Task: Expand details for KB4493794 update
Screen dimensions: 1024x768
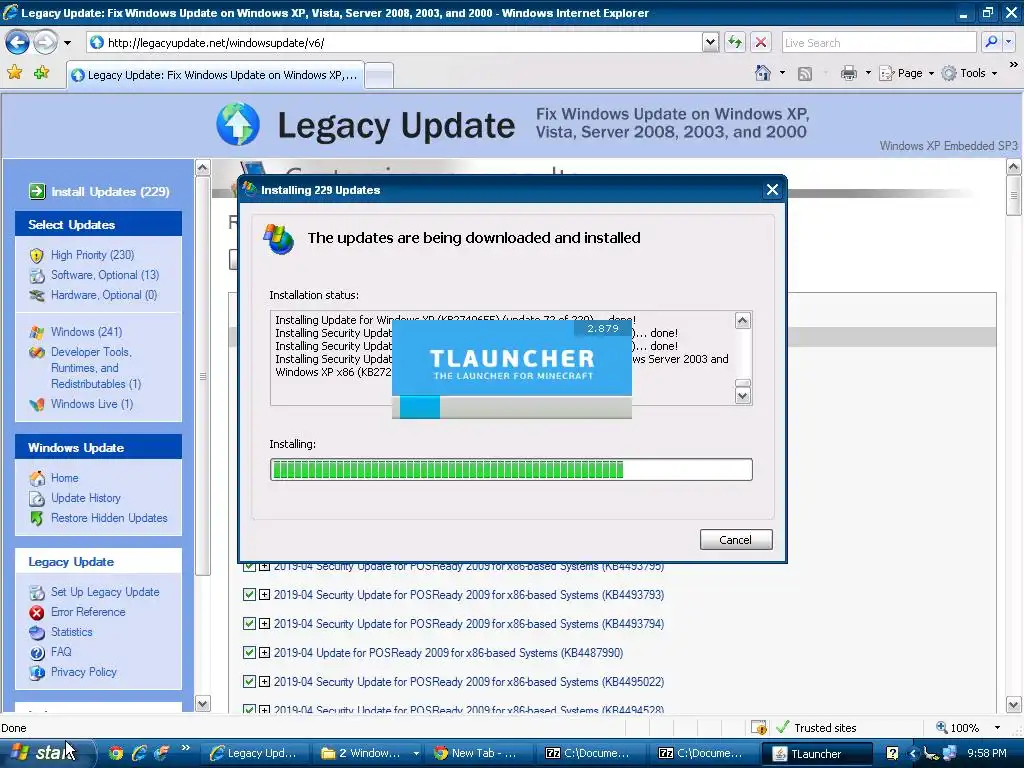Action: click(264, 624)
